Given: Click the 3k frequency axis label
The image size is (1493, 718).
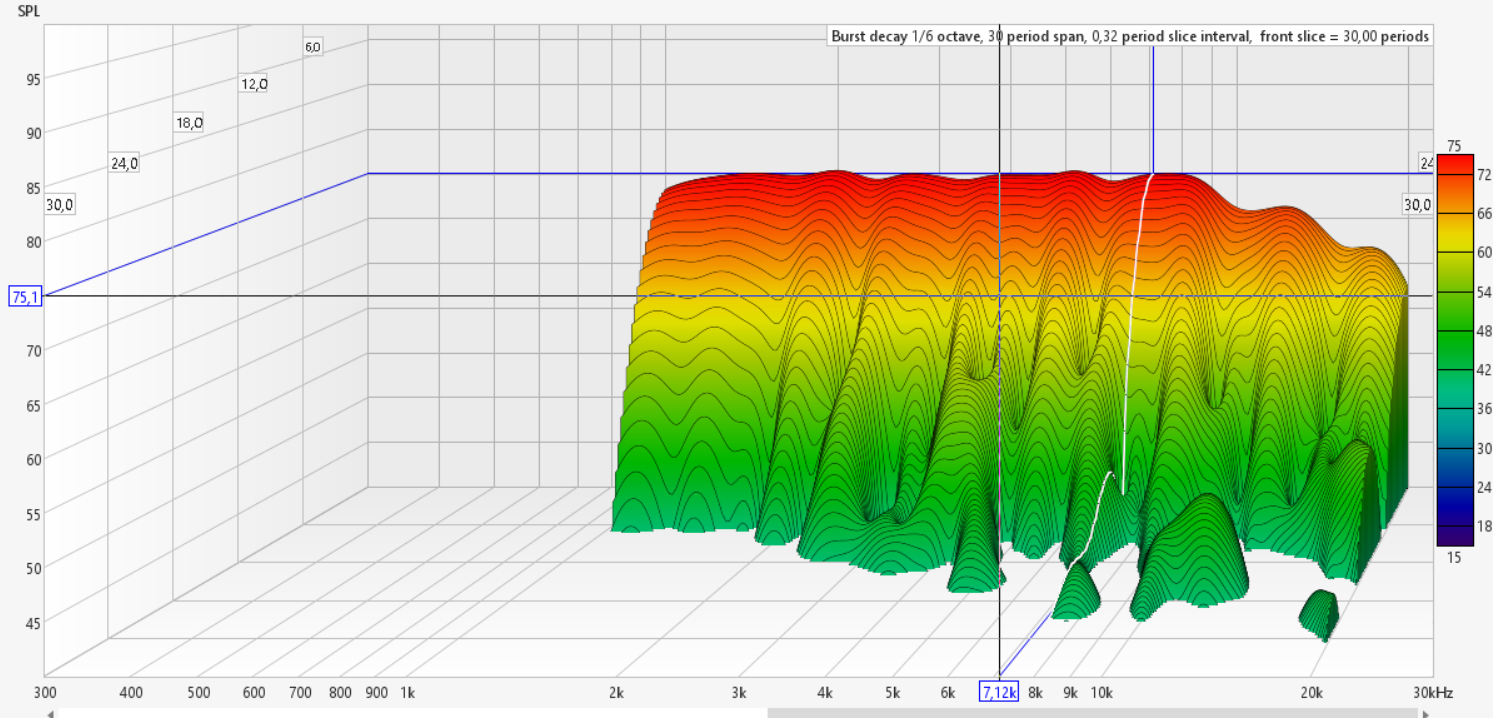Looking at the screenshot, I should (x=740, y=692).
